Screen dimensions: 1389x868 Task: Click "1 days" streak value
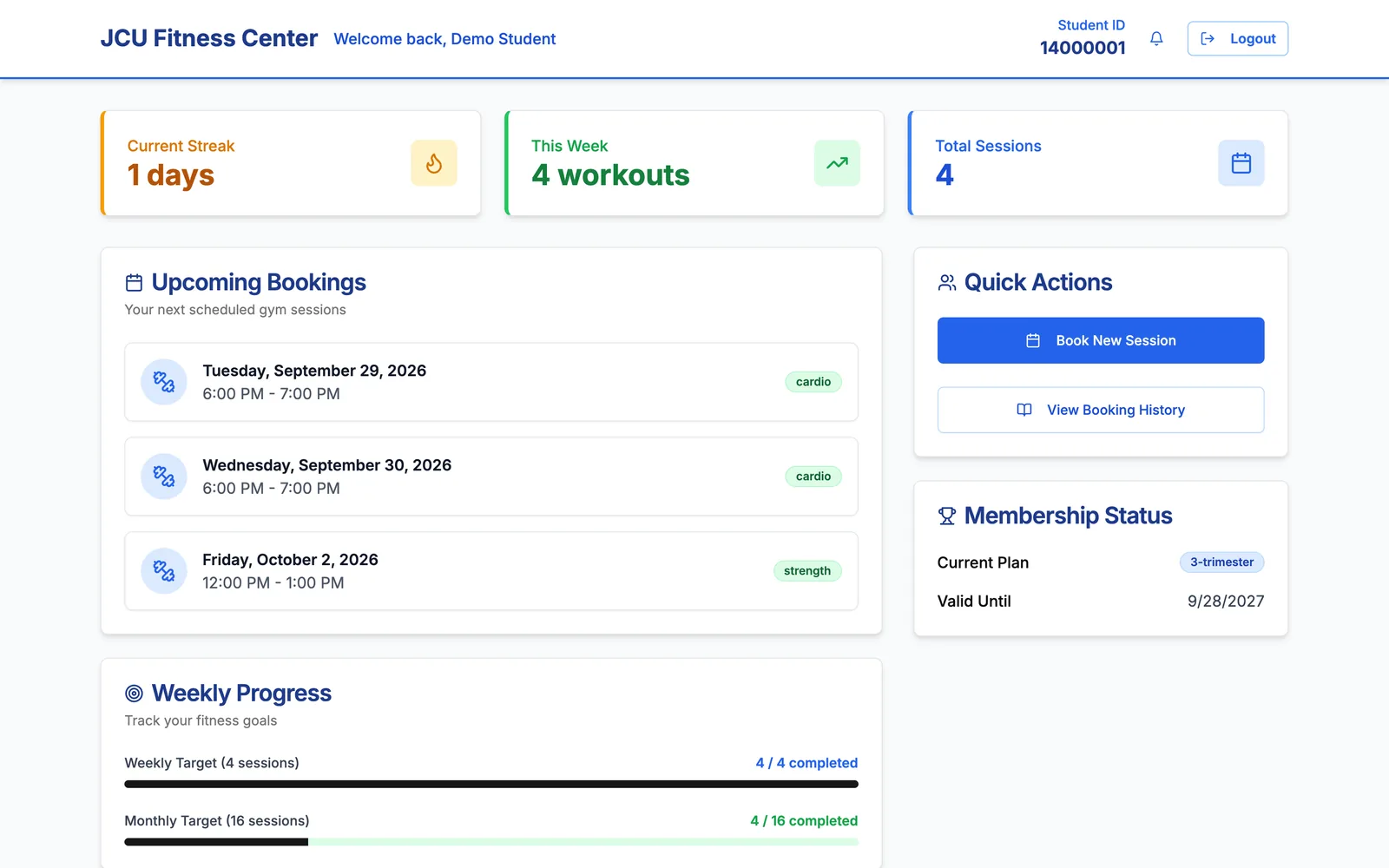coord(171,175)
